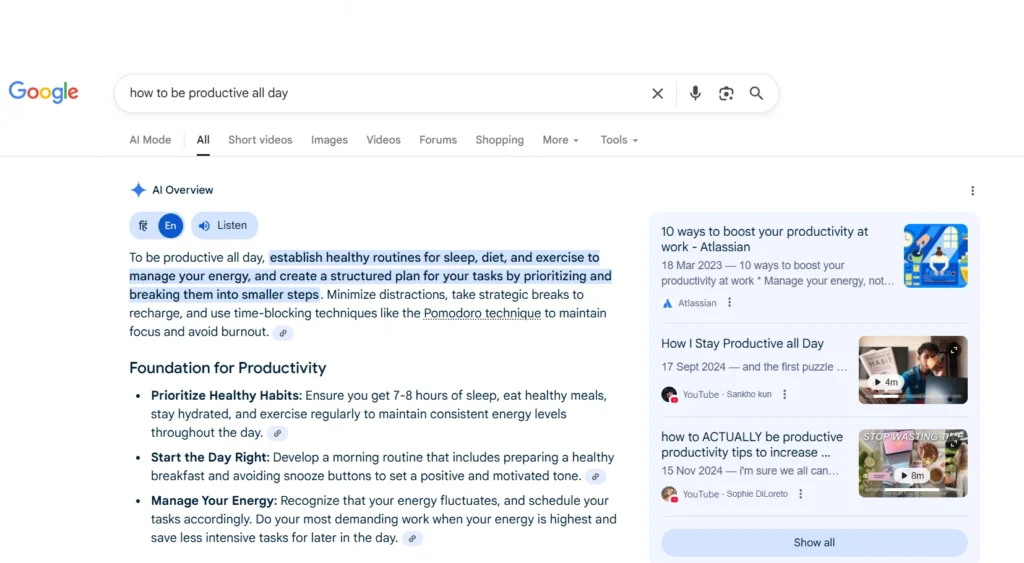Go to Images tab

(x=329, y=140)
